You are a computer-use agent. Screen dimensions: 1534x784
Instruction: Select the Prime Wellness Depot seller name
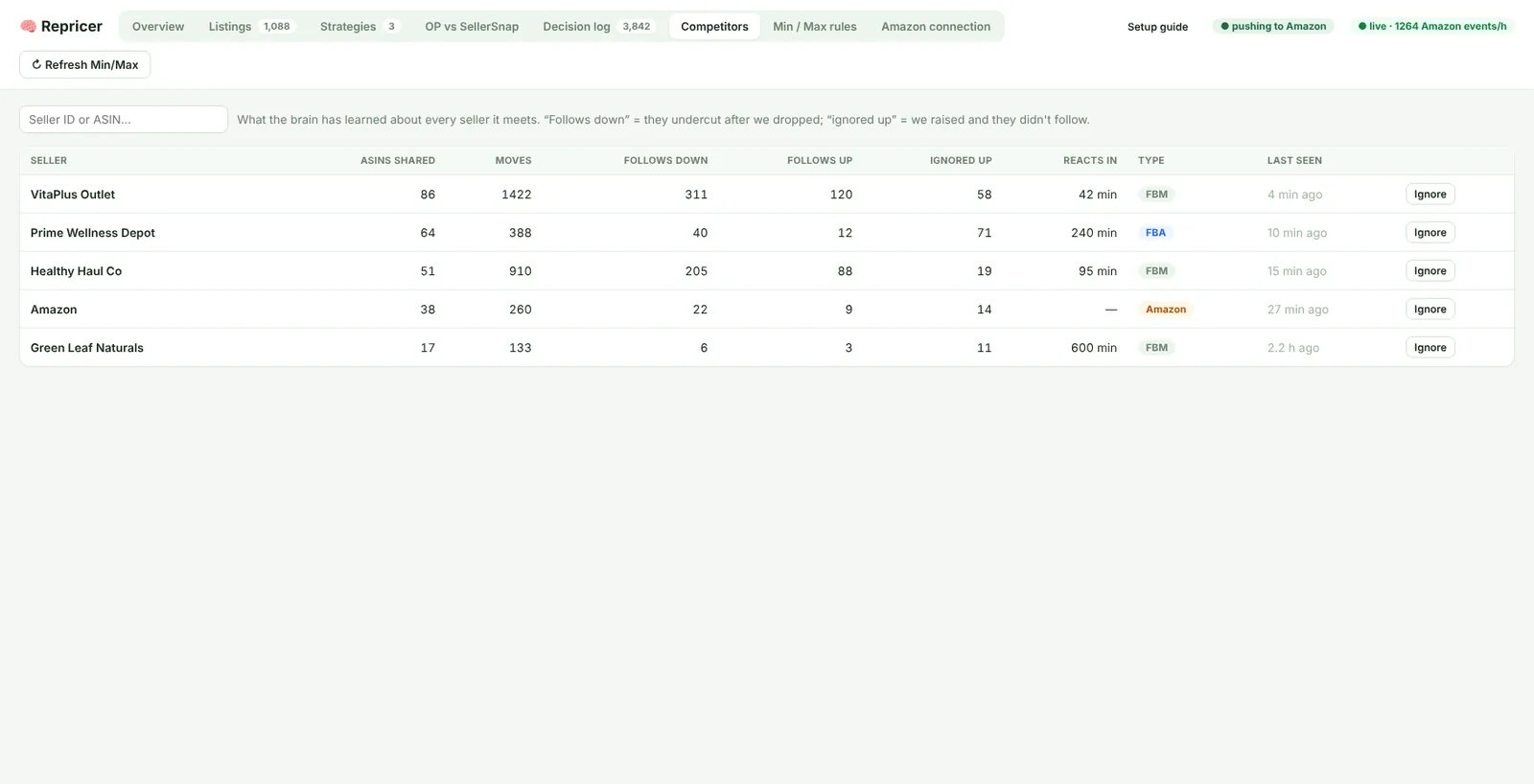click(x=93, y=232)
